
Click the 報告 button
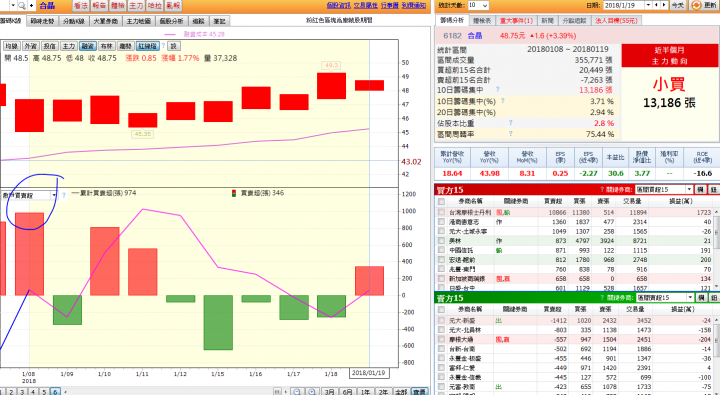tap(99, 6)
